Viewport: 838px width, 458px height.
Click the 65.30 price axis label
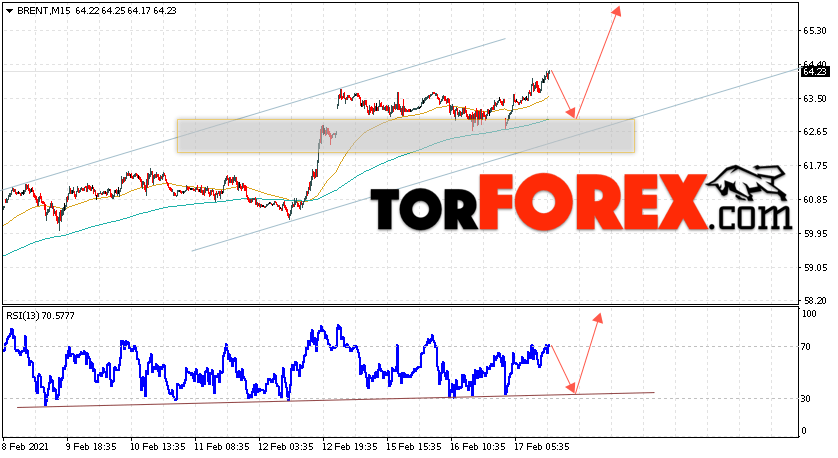(814, 31)
